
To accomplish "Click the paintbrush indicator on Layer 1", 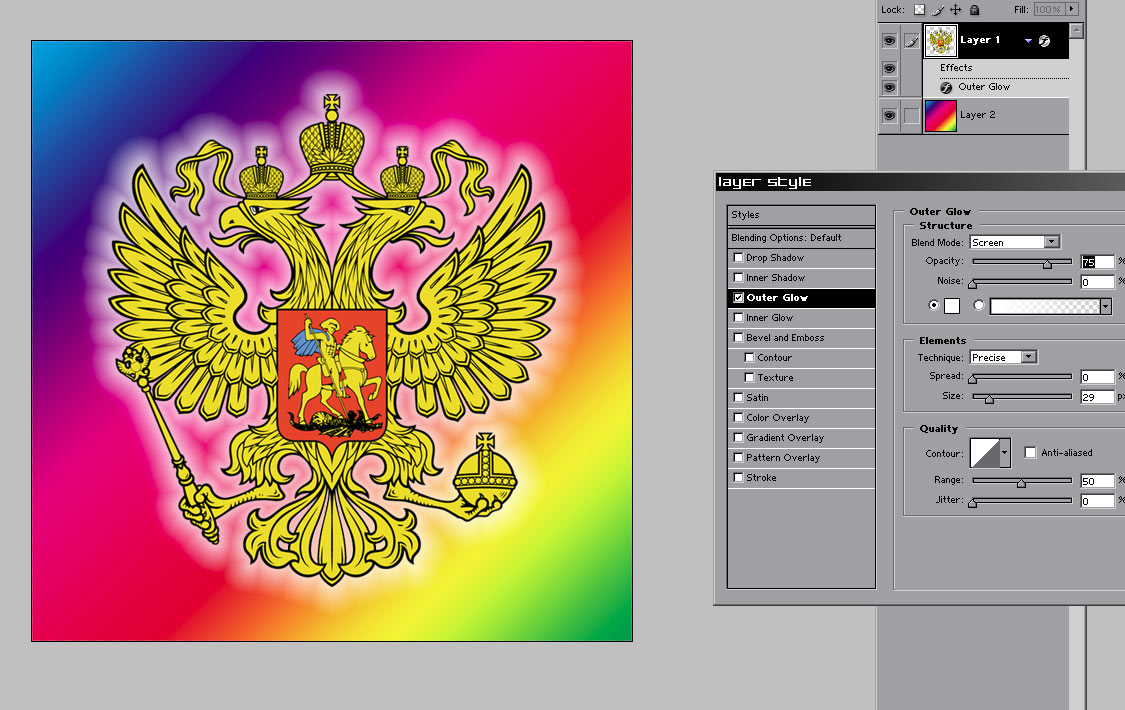I will click(911, 41).
